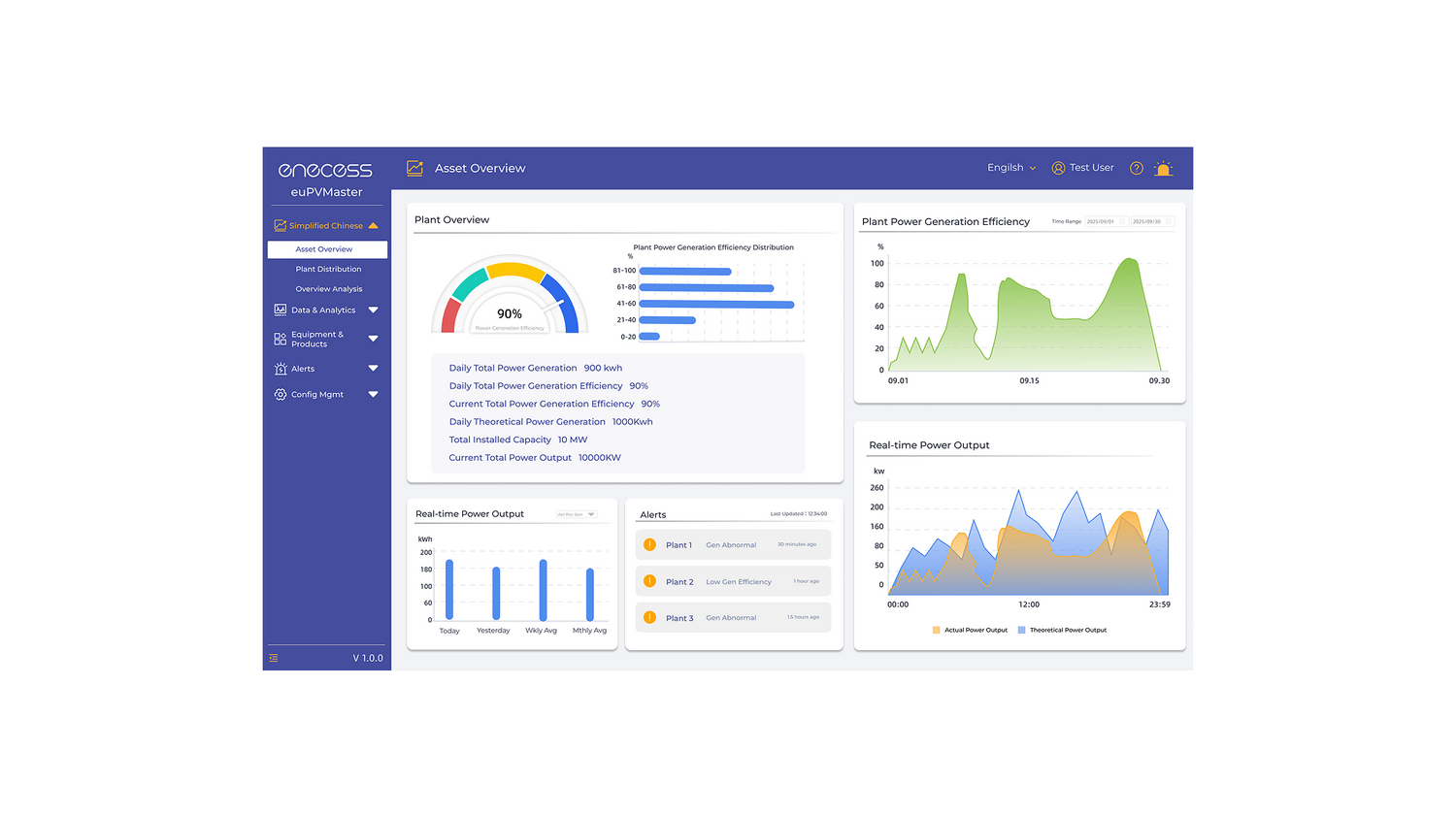Open the Act Pwr Gen dropdown
This screenshot has height=816, width=1456.
pos(577,514)
